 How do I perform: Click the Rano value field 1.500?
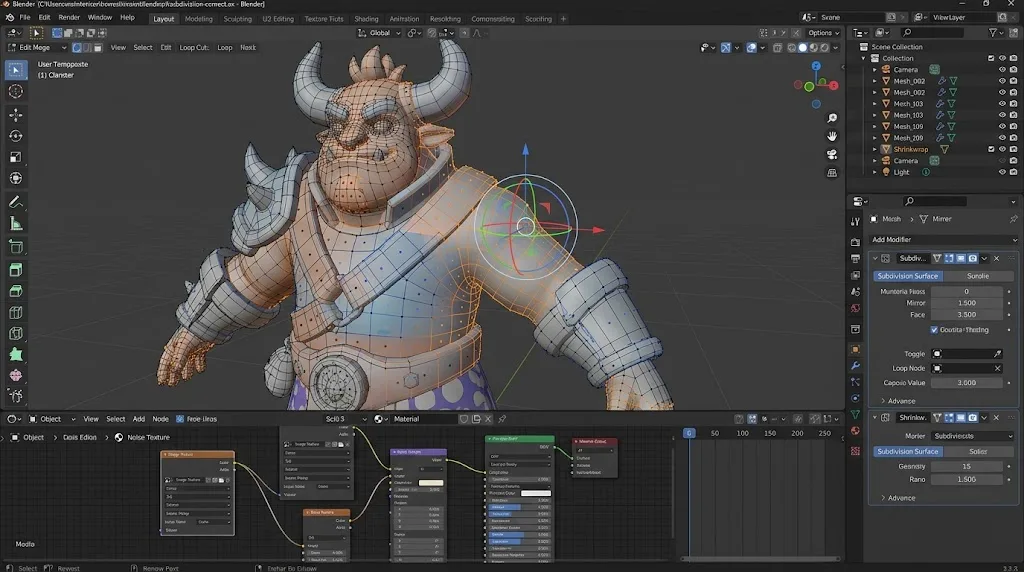coord(967,479)
